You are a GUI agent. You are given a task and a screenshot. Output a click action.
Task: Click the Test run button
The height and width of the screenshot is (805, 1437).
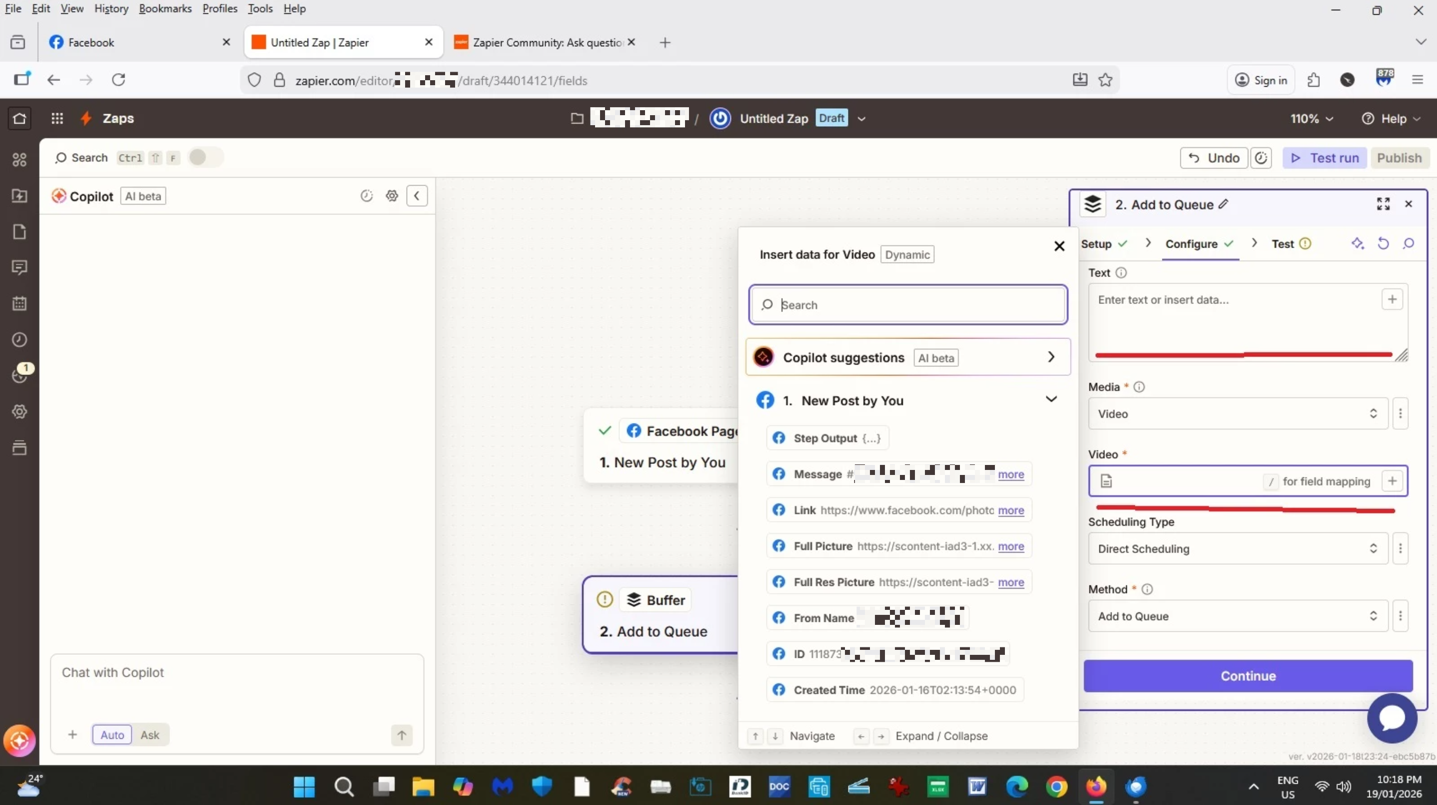point(1324,158)
